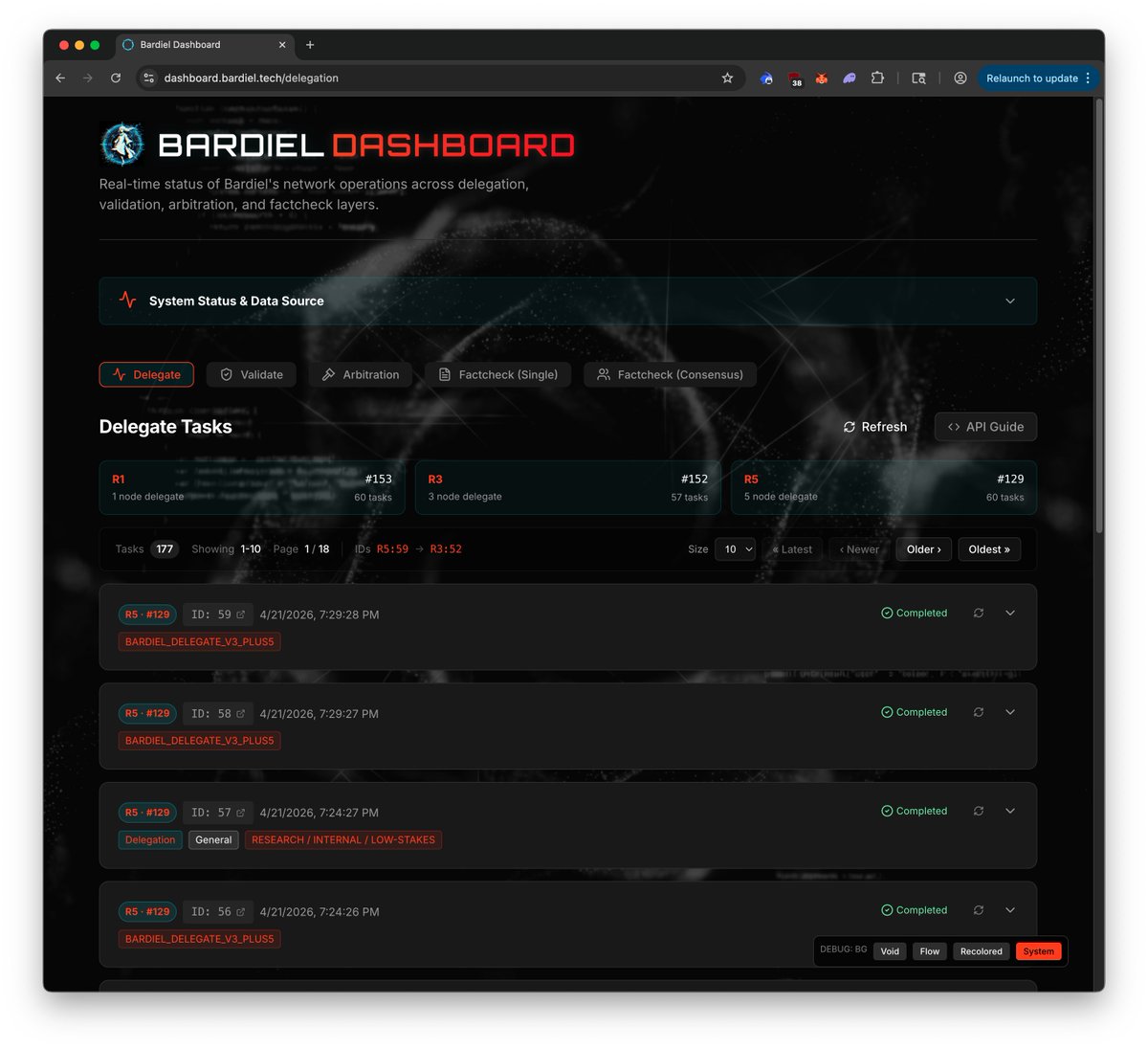The image size is (1148, 1049).
Task: Switch to the Arbitration tab
Action: coord(361,374)
